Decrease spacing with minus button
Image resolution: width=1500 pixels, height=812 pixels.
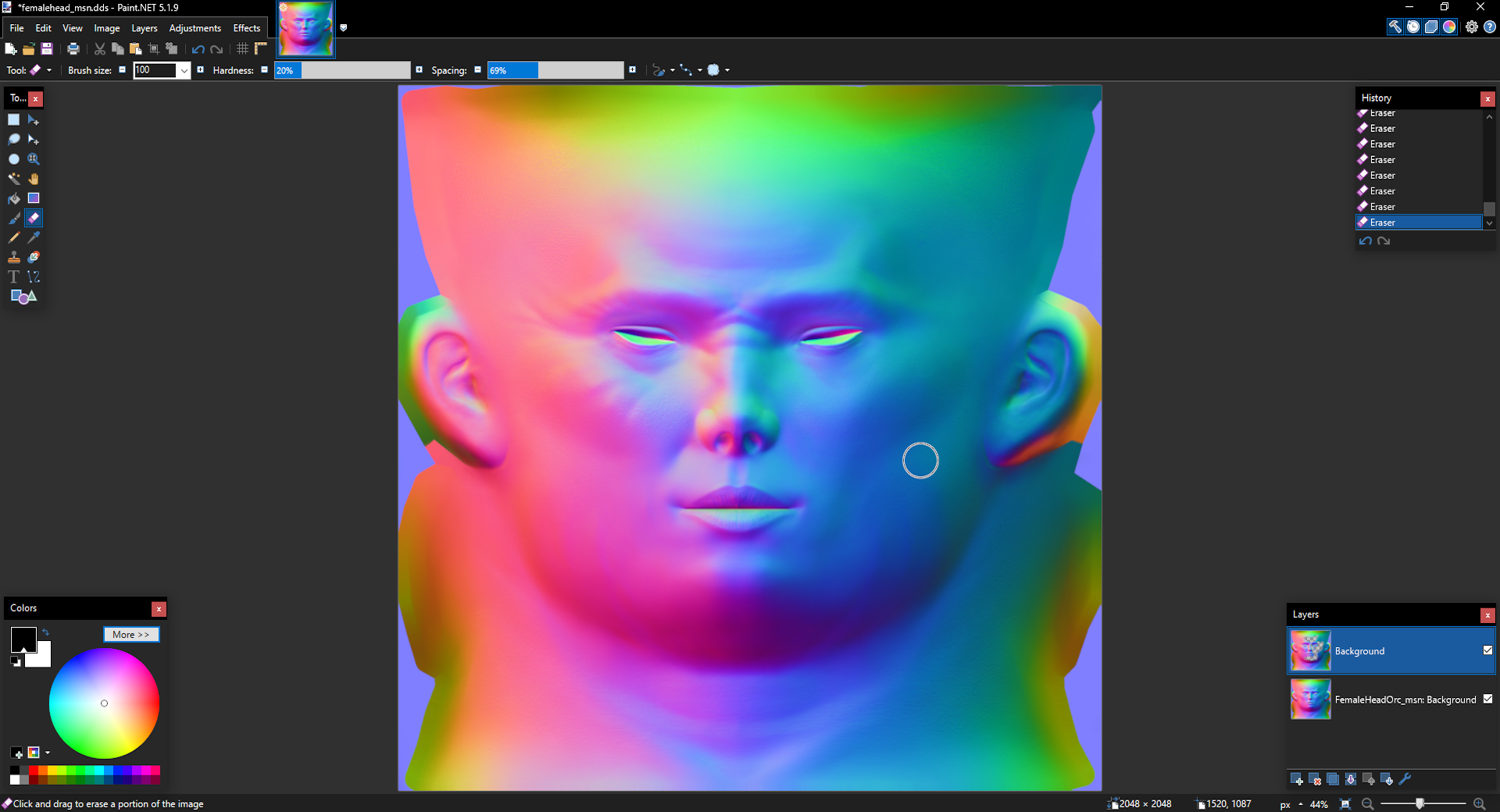click(477, 69)
